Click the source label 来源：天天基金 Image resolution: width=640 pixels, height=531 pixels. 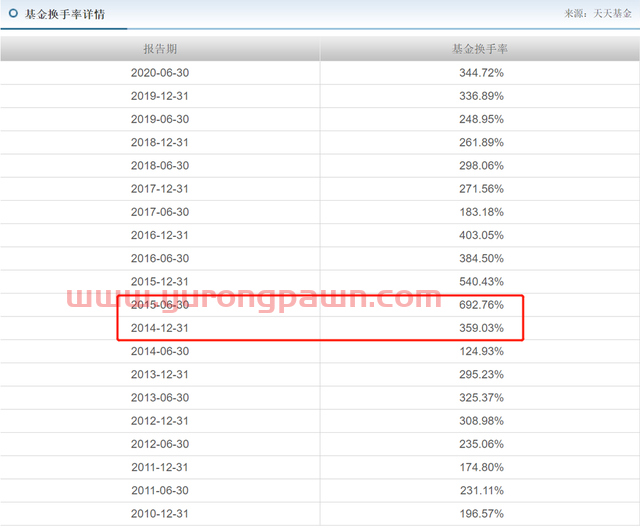coord(598,13)
